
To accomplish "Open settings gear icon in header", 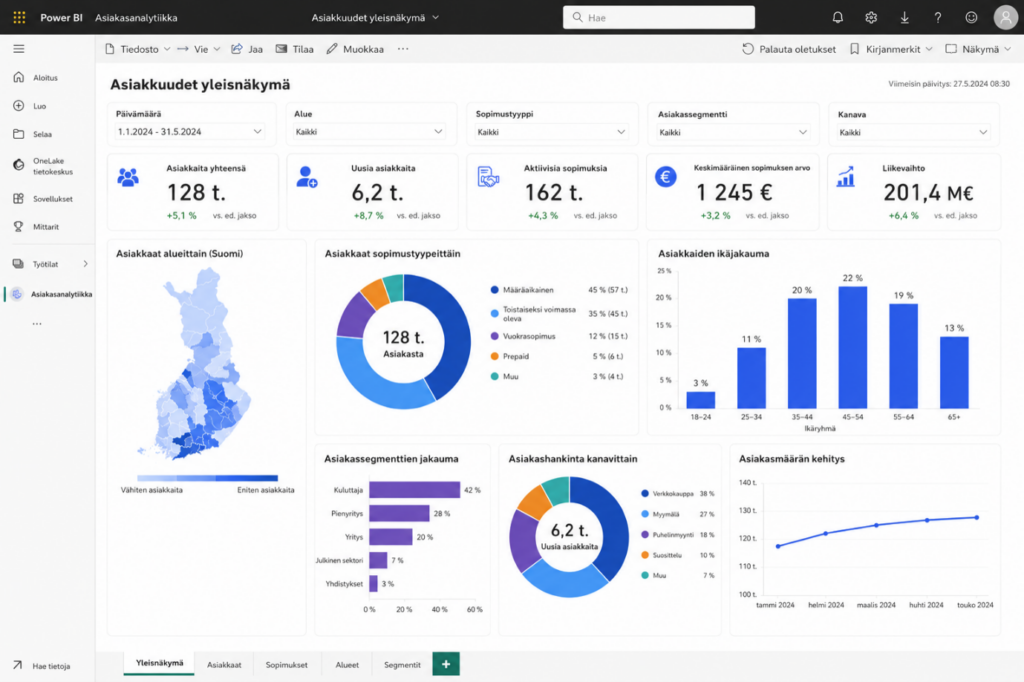I will pyautogui.click(x=871, y=18).
